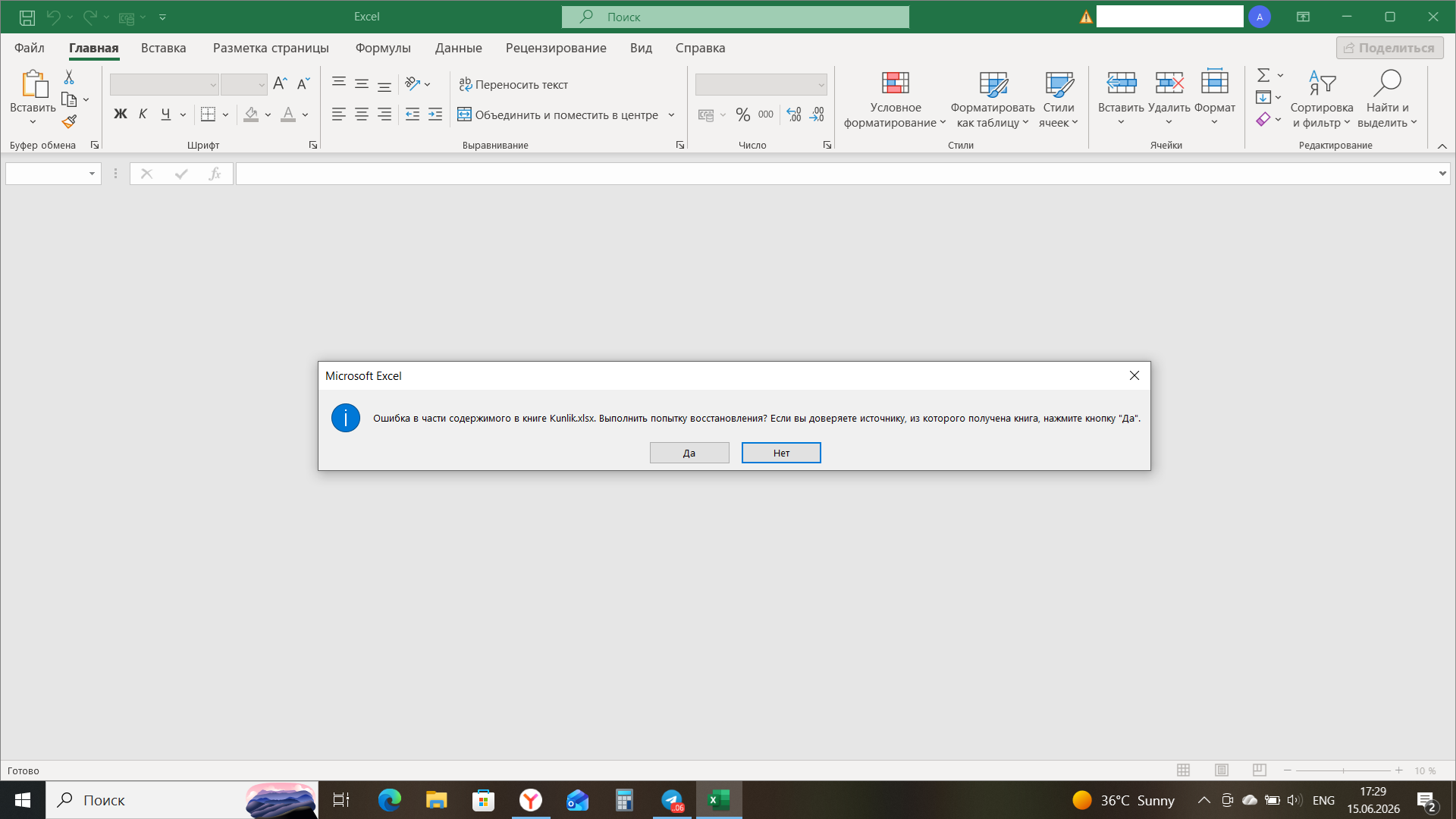1456x819 pixels.
Task: Click Нет in the error dialog
Action: click(781, 453)
